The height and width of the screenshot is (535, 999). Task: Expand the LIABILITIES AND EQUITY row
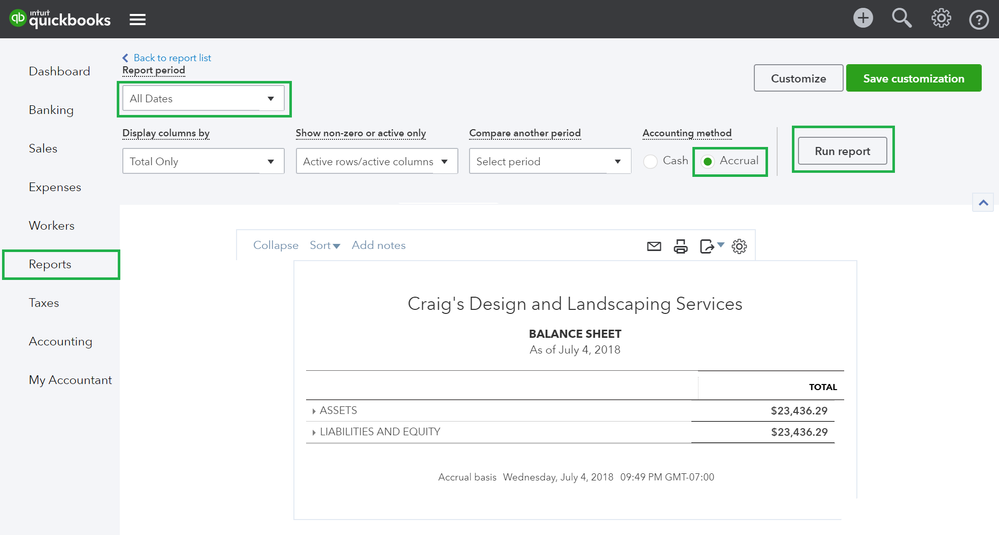point(313,433)
